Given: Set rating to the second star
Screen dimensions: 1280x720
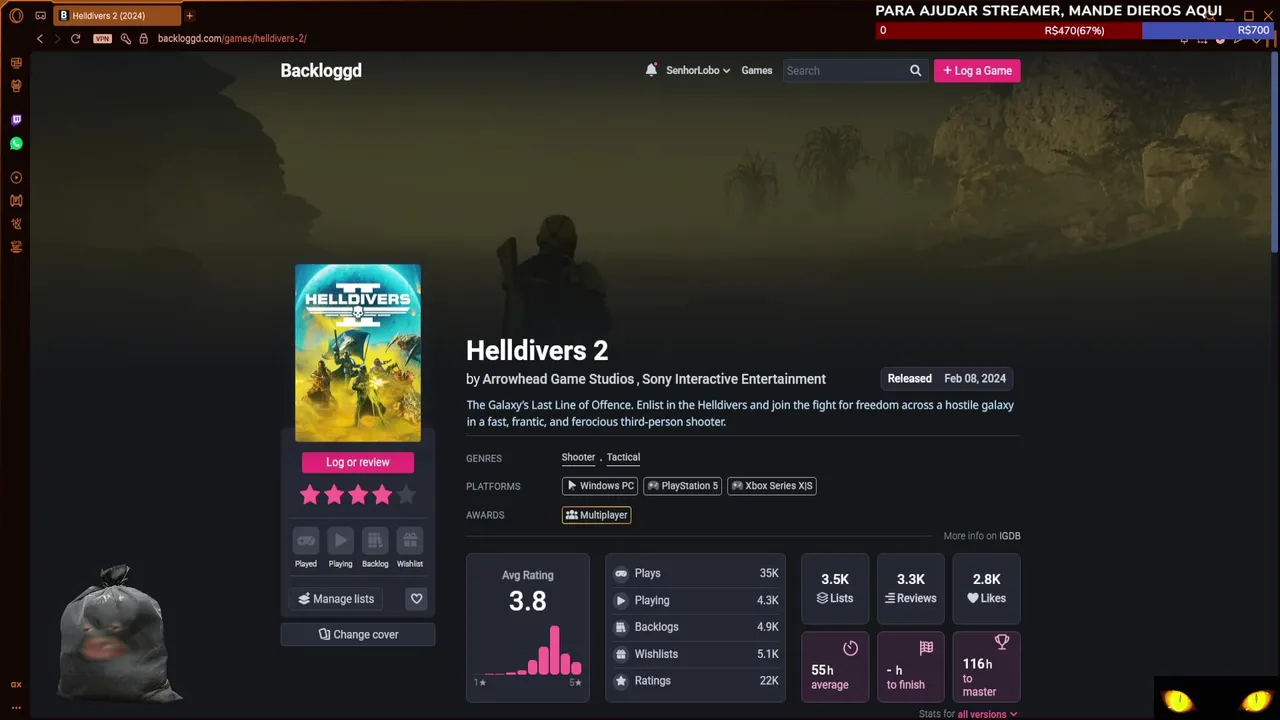Looking at the screenshot, I should point(334,494).
